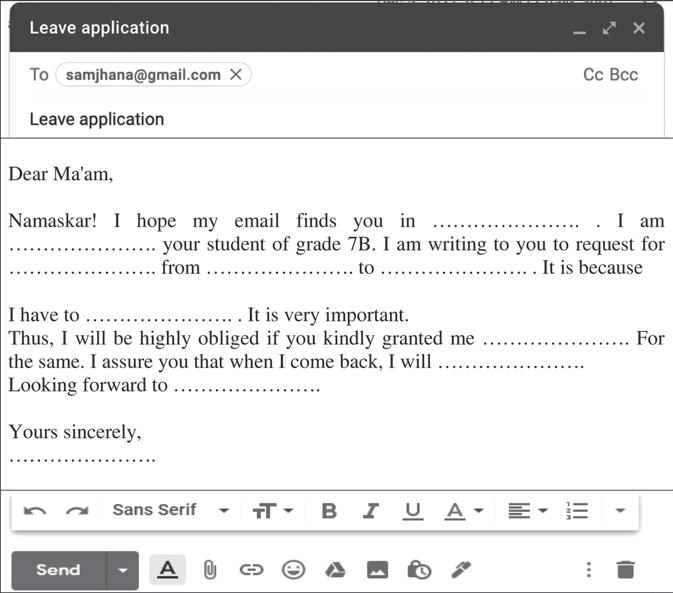Screen dimensions: 673x593
Task: Discard the draft with trash icon
Action: (x=625, y=570)
